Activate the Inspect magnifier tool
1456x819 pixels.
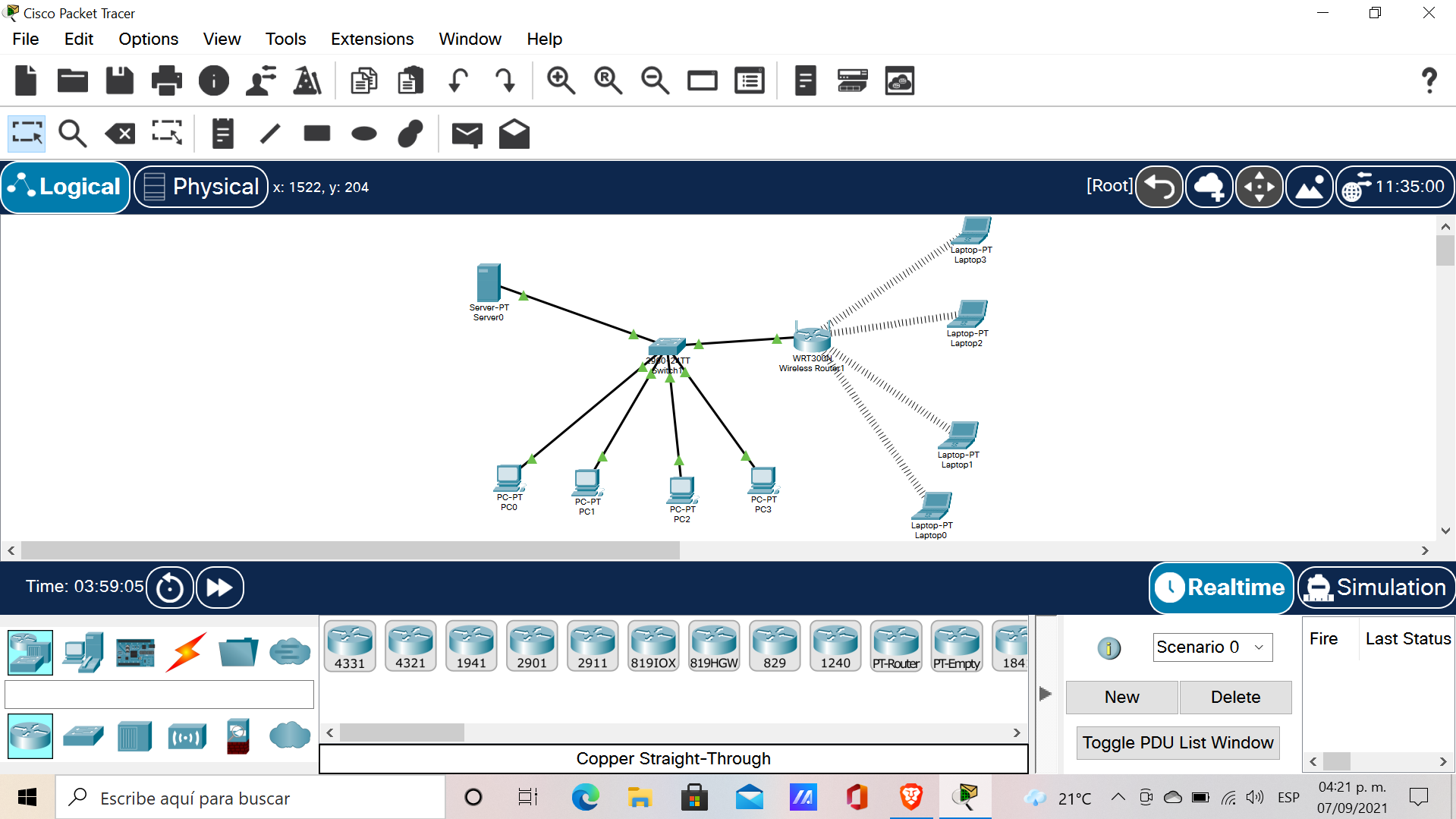pyautogui.click(x=72, y=134)
